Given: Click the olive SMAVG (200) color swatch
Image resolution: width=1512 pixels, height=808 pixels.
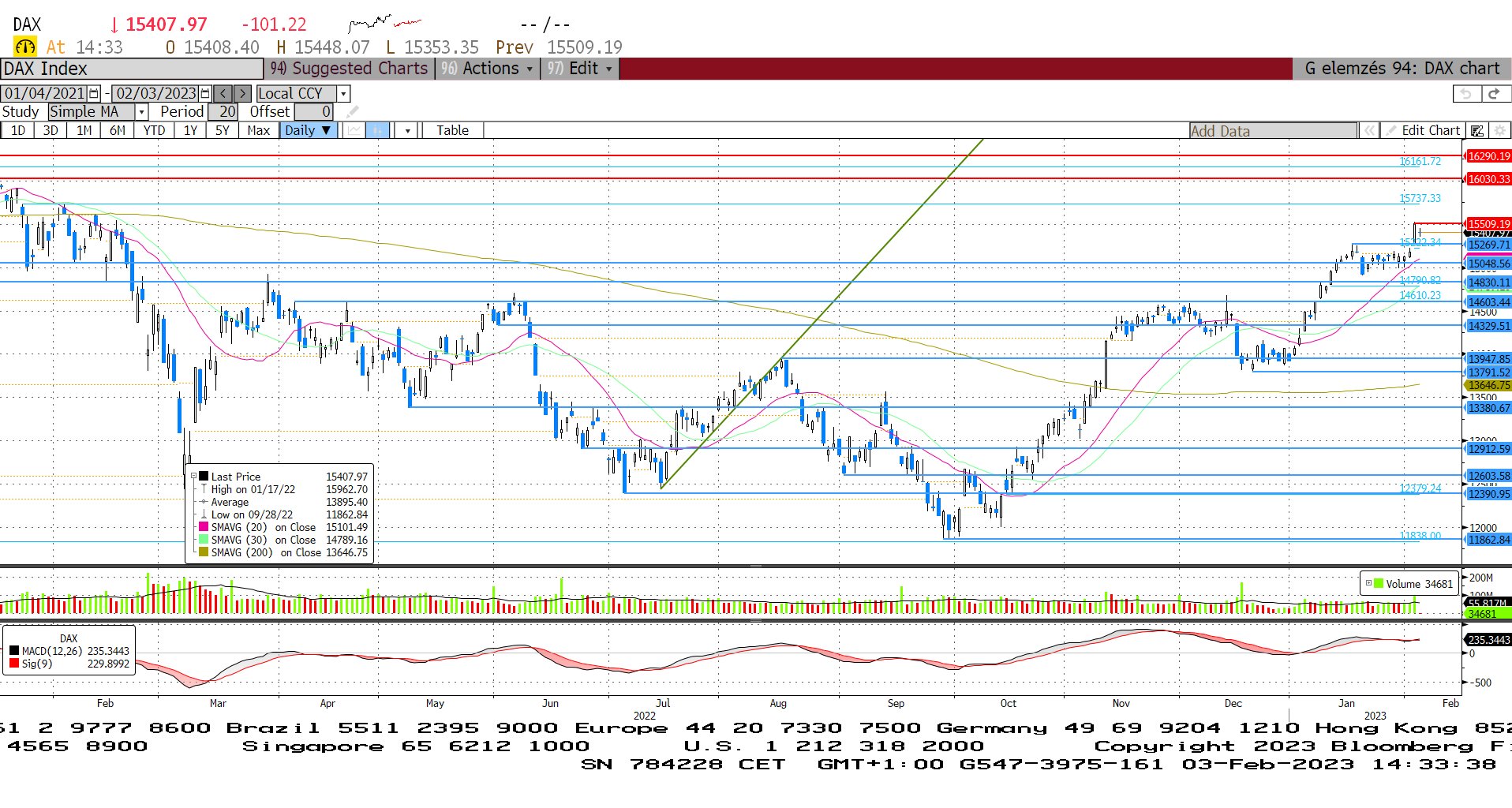Looking at the screenshot, I should coord(204,552).
